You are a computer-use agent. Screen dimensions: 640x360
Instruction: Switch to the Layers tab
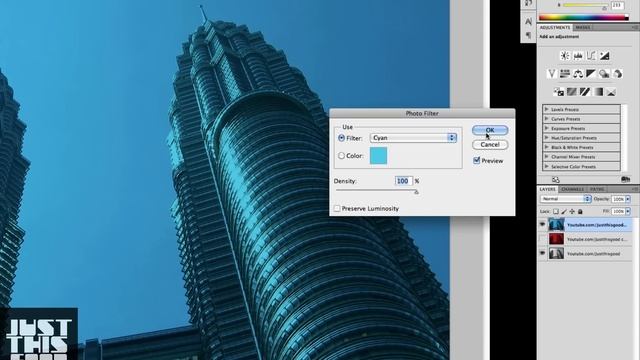547,189
